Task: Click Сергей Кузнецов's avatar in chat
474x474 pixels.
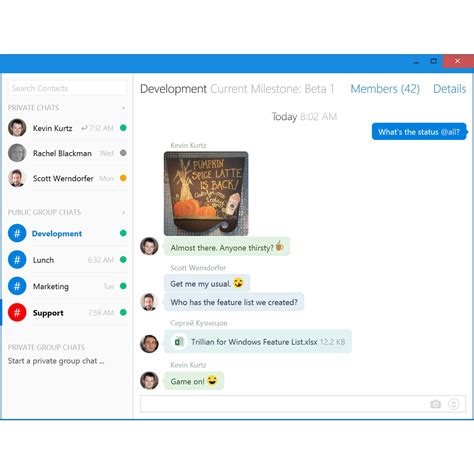Action: [x=149, y=344]
